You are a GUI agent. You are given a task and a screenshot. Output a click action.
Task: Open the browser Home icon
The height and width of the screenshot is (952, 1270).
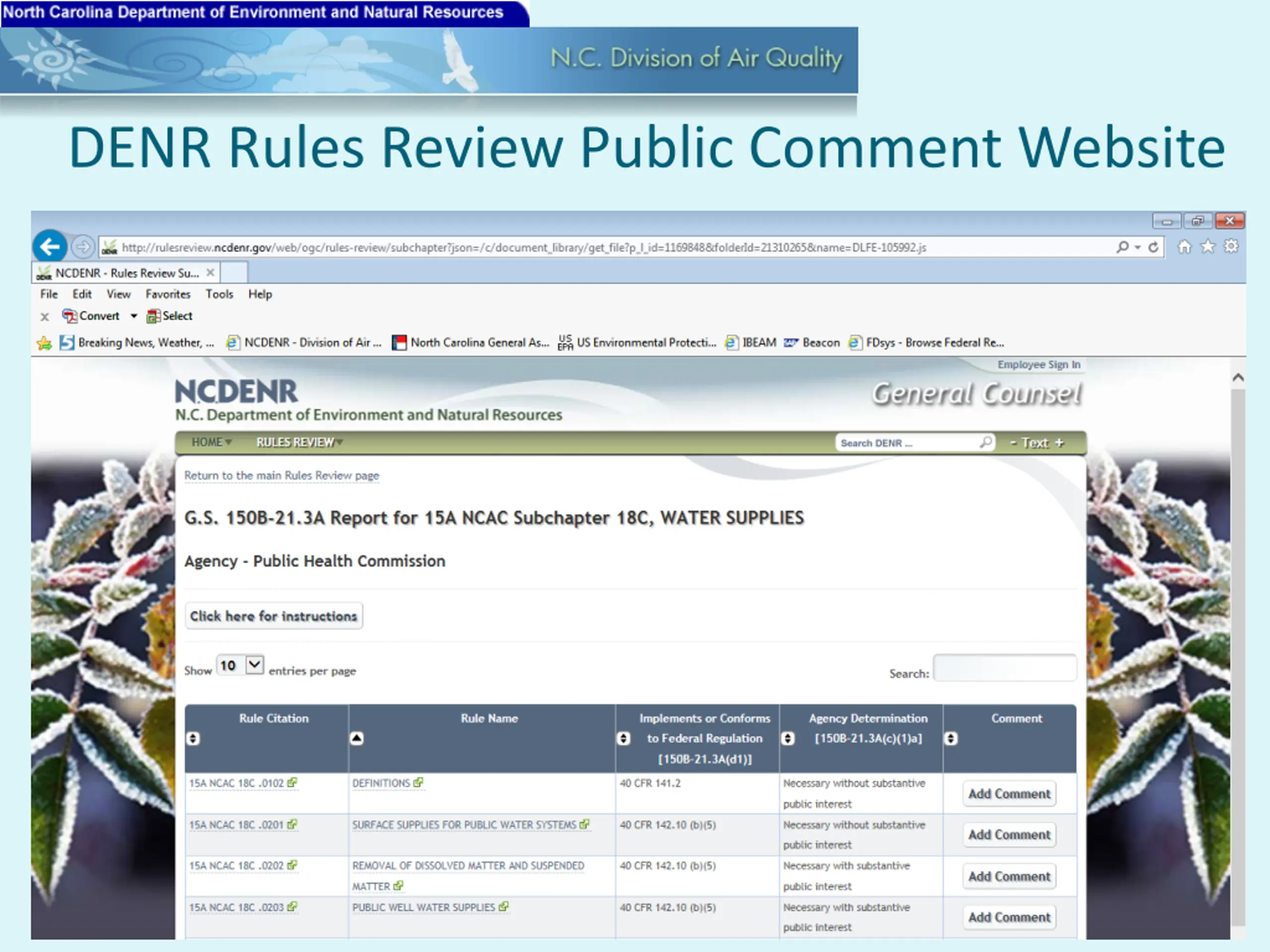(x=1184, y=247)
